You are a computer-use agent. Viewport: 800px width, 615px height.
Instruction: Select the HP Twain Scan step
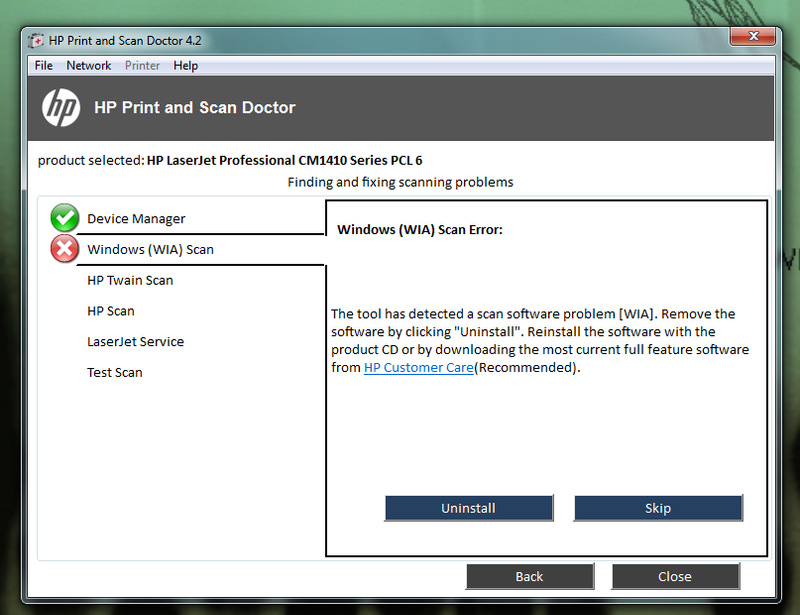coord(130,280)
